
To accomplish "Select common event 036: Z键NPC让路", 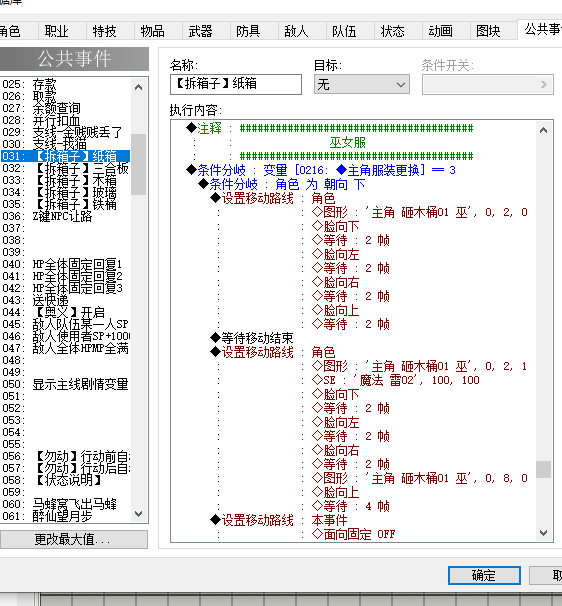I will pyautogui.click(x=65, y=216).
